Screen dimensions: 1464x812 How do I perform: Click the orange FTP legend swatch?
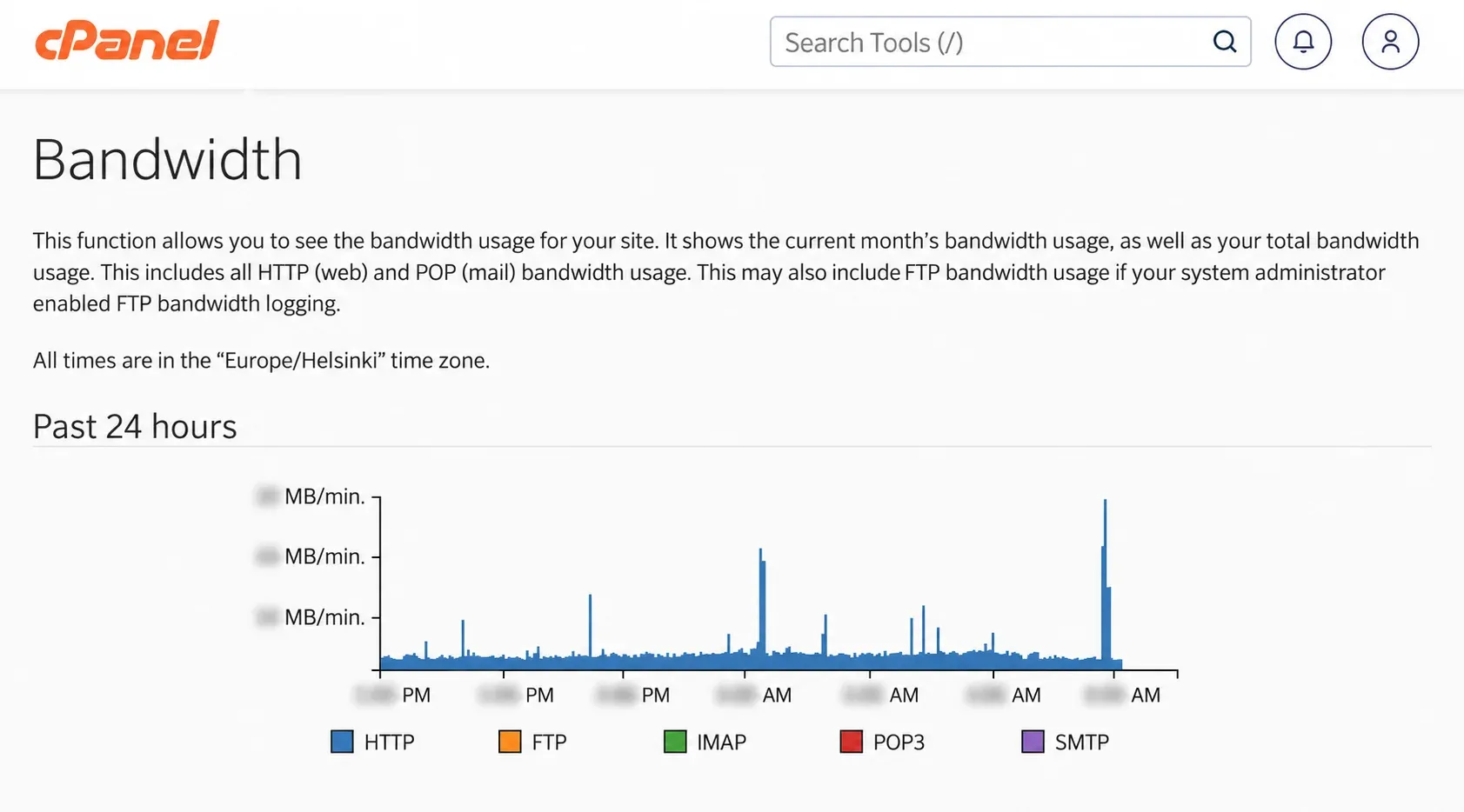click(x=510, y=742)
